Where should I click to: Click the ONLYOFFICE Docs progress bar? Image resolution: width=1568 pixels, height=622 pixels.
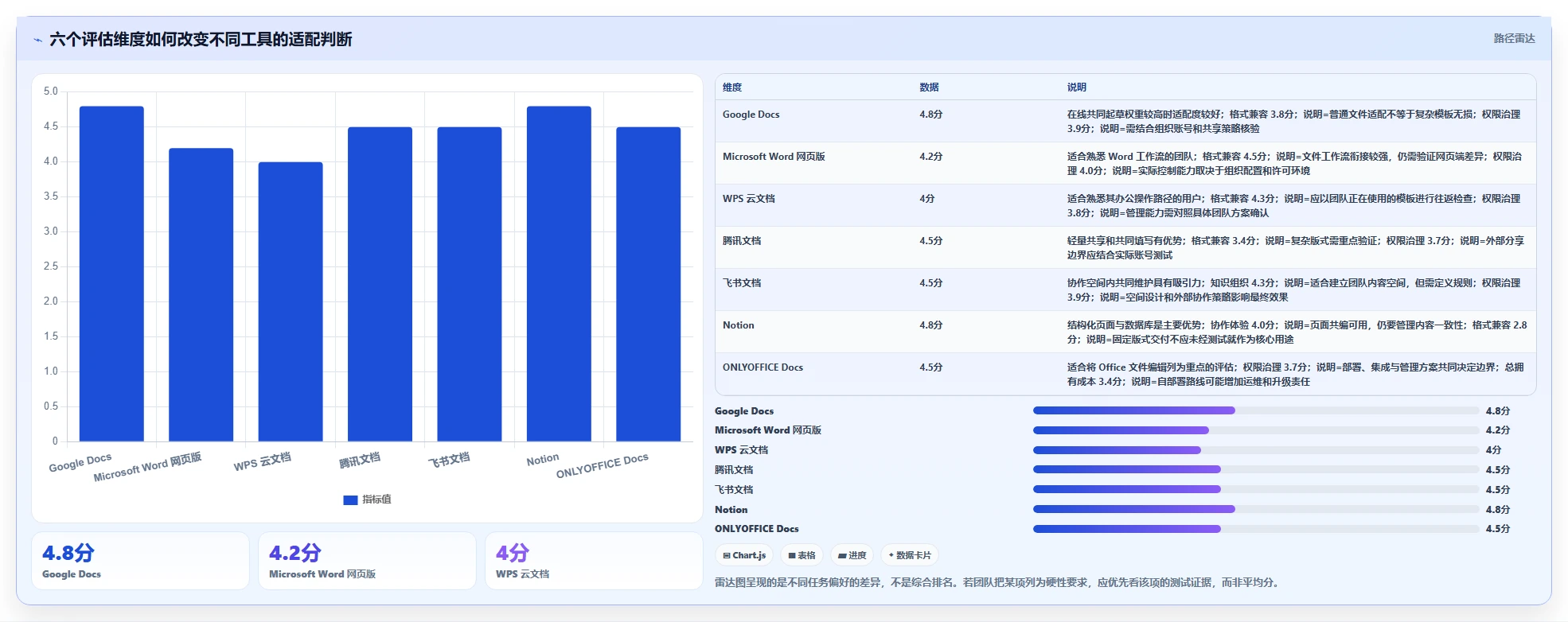coord(1256,529)
